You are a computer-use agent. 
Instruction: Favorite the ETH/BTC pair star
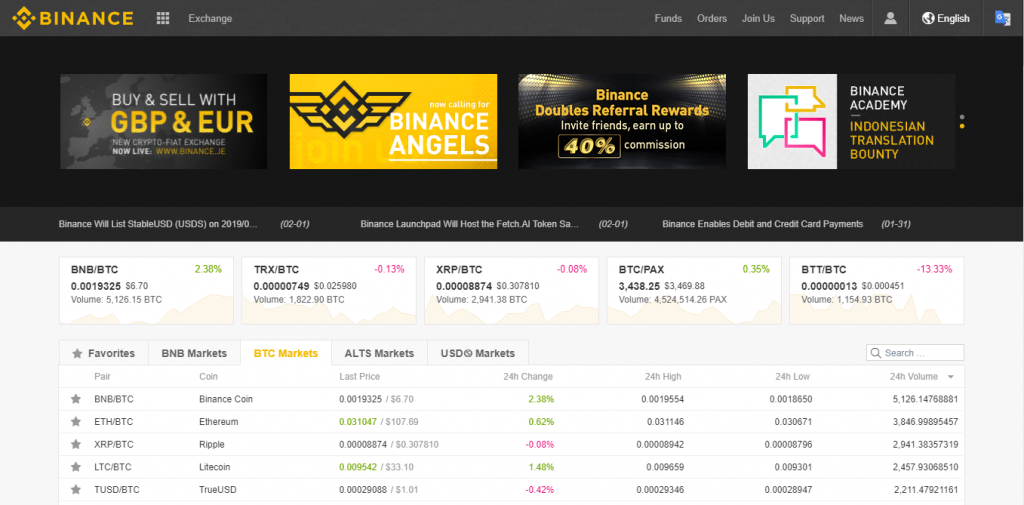(76, 421)
